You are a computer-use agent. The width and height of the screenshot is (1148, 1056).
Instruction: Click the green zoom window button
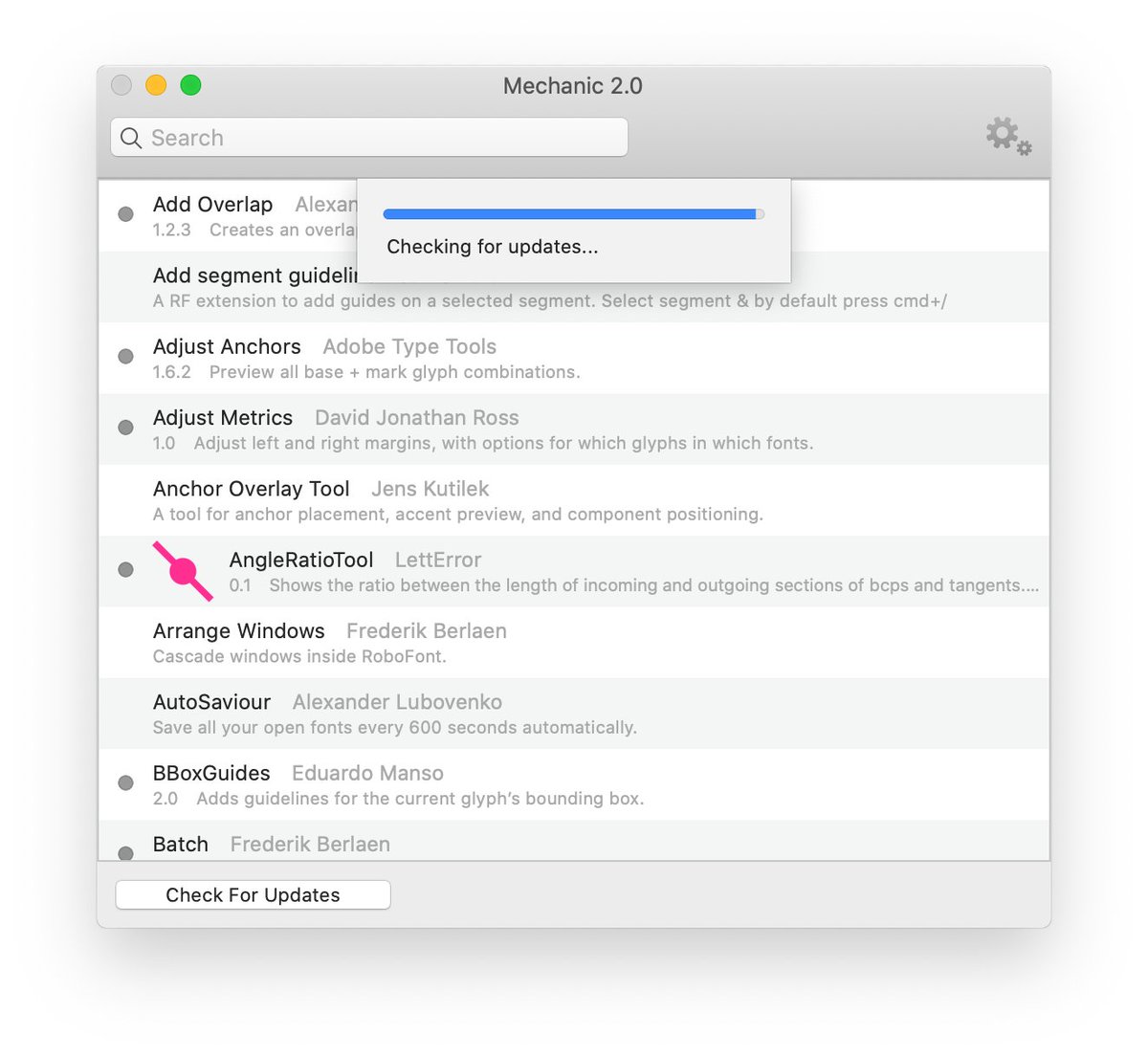click(190, 85)
